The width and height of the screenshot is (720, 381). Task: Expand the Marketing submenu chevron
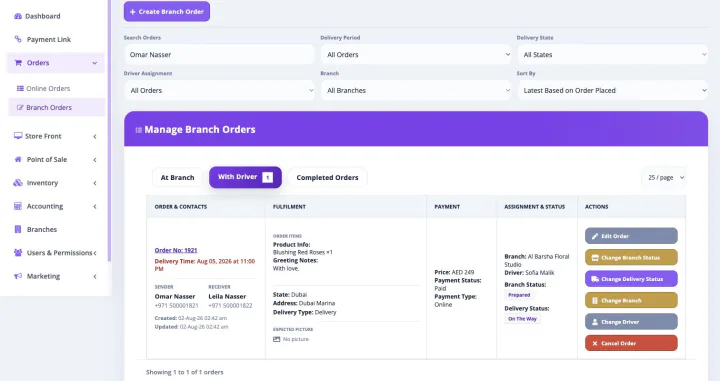point(95,276)
